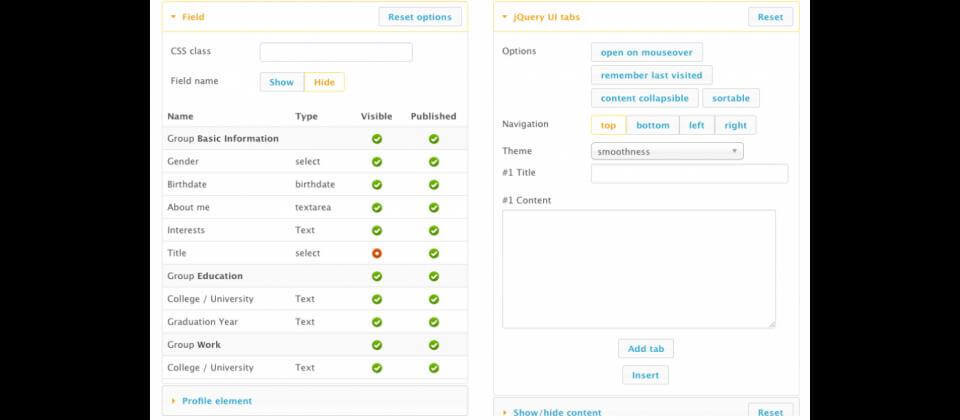Reset the jQuery UI tabs settings
Image resolution: width=960 pixels, height=420 pixels.
pyautogui.click(x=770, y=17)
